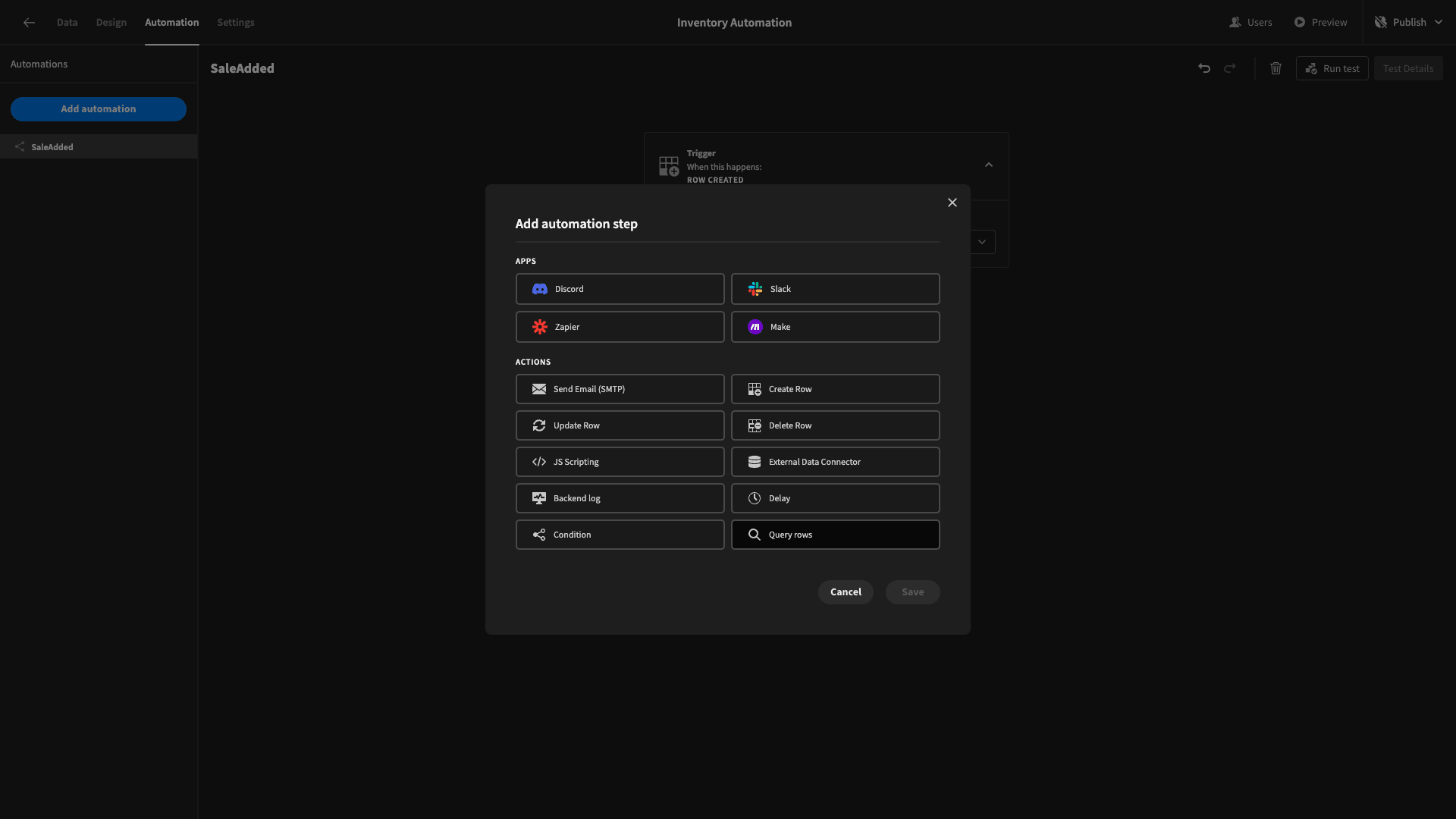
Task: Select SaleAdded in automations list
Action: pyautogui.click(x=99, y=146)
